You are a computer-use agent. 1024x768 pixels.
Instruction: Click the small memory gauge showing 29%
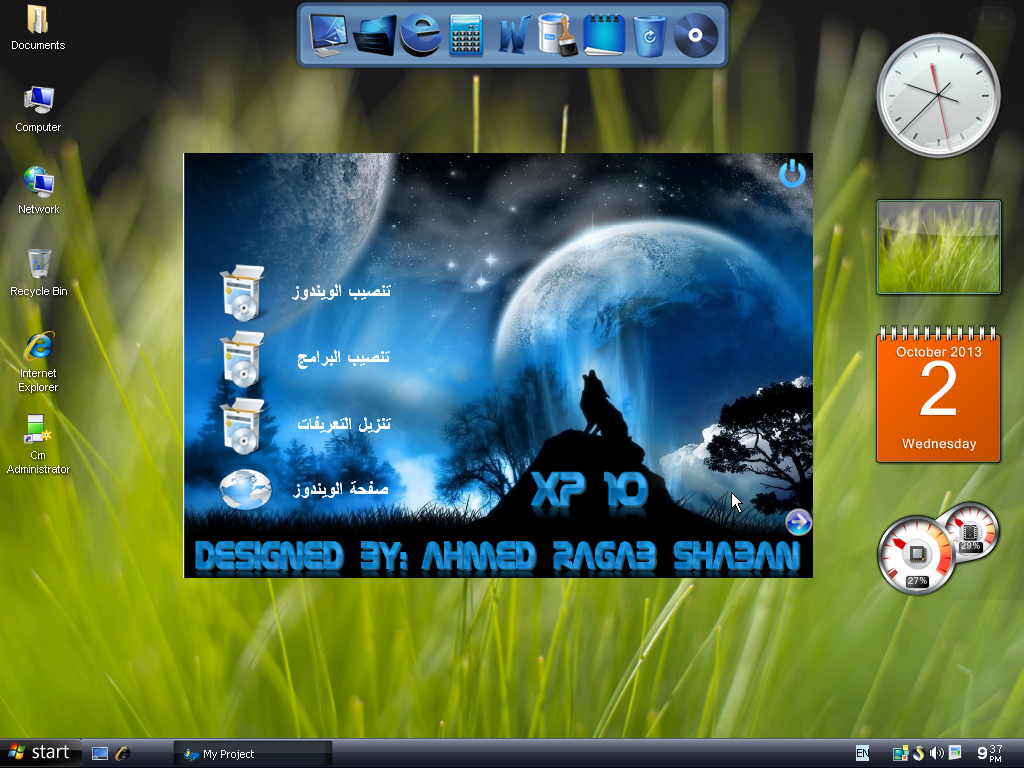[970, 531]
